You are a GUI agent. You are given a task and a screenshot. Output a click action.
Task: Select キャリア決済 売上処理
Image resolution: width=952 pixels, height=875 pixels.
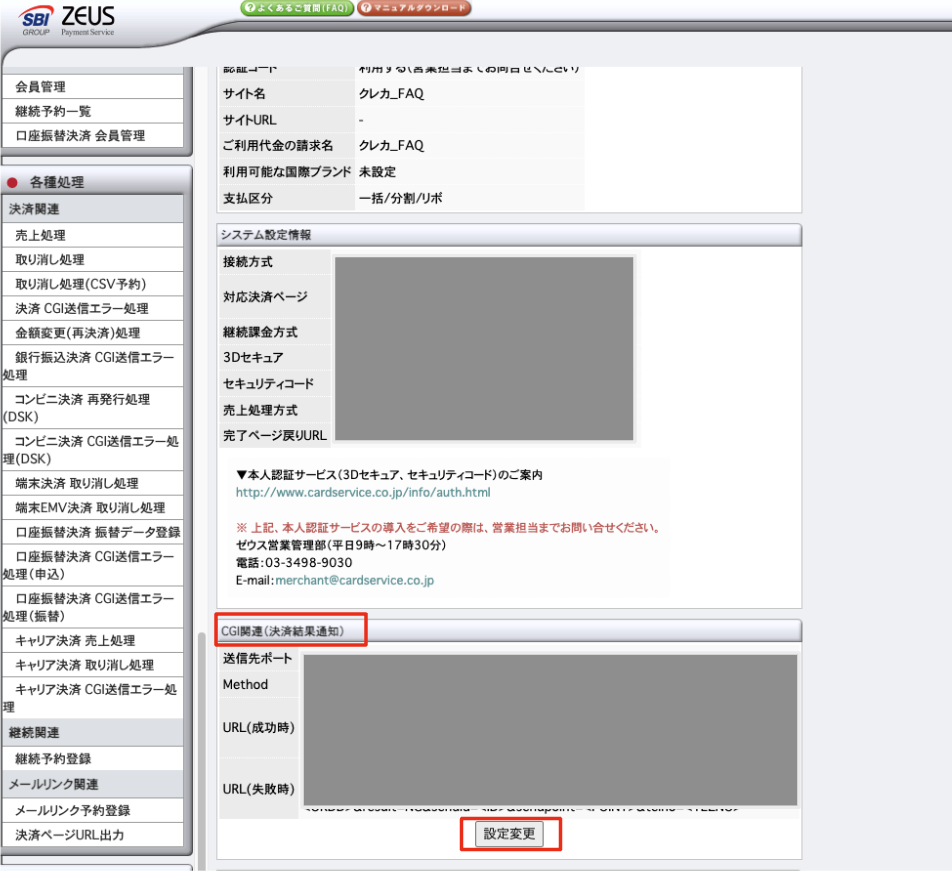point(93,641)
